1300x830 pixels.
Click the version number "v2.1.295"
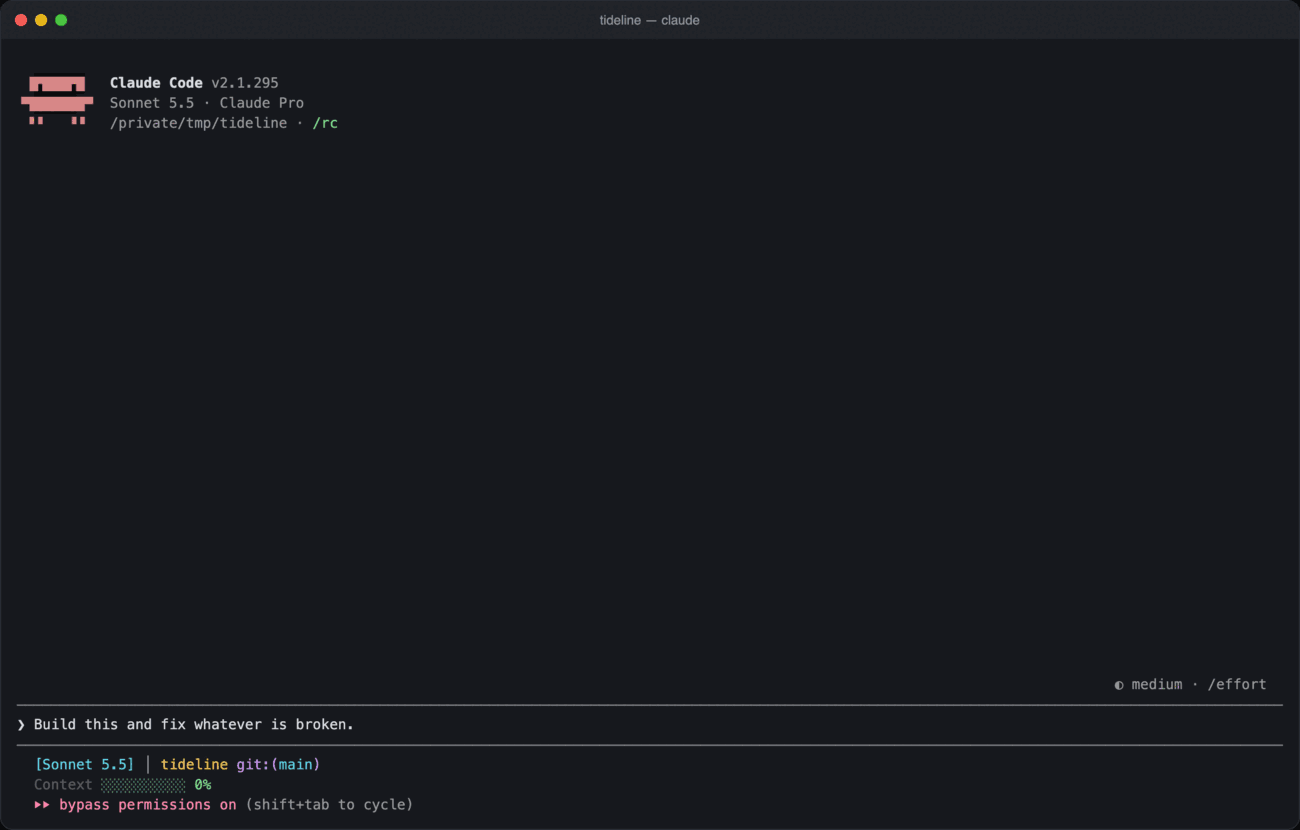(x=245, y=83)
